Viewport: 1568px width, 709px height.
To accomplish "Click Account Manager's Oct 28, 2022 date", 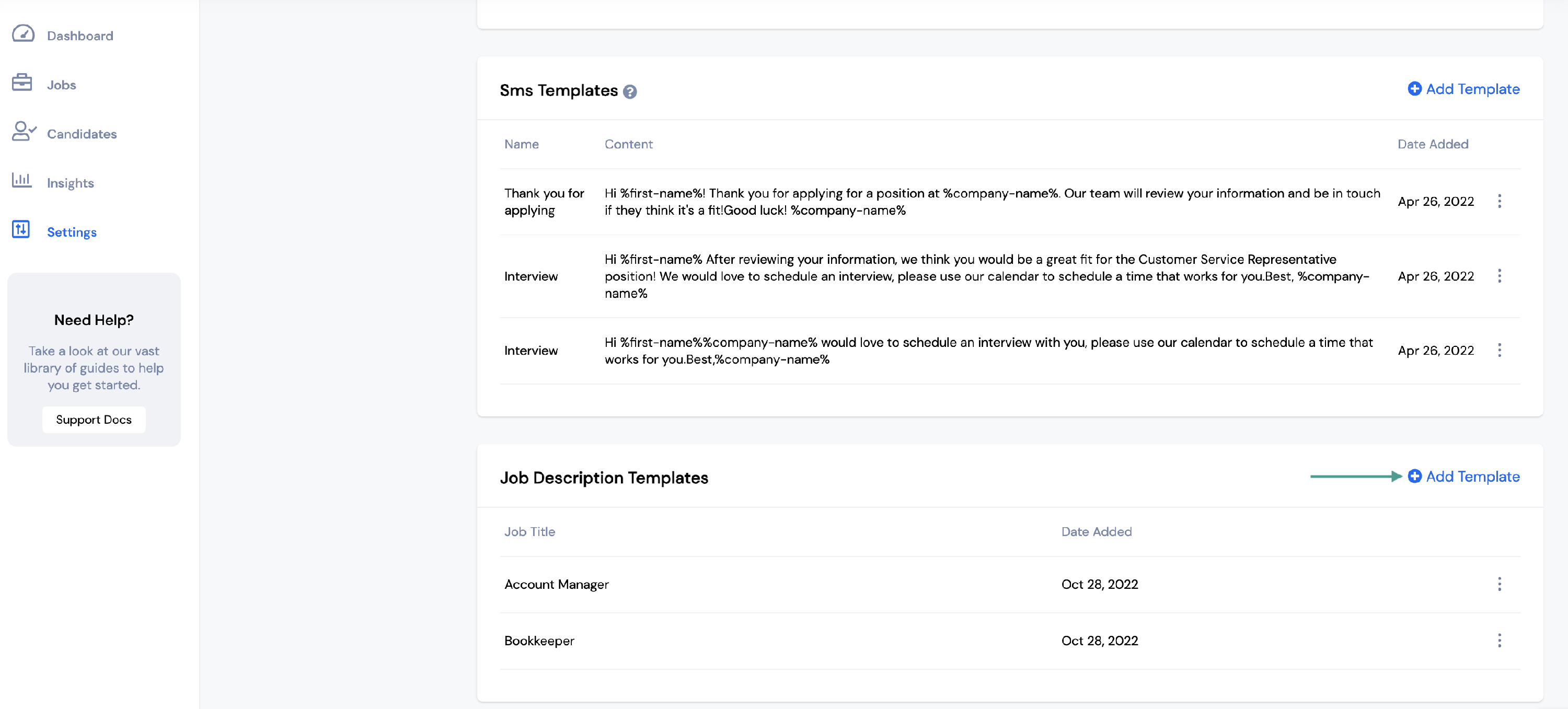I will point(1099,585).
